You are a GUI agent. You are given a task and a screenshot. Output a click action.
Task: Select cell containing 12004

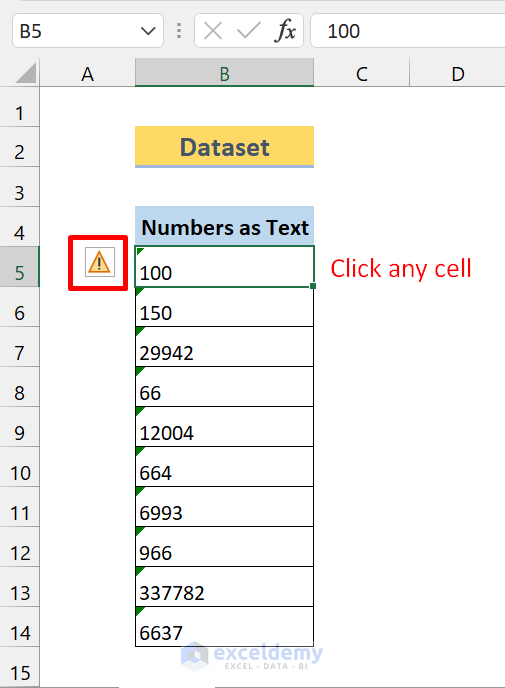[224, 426]
